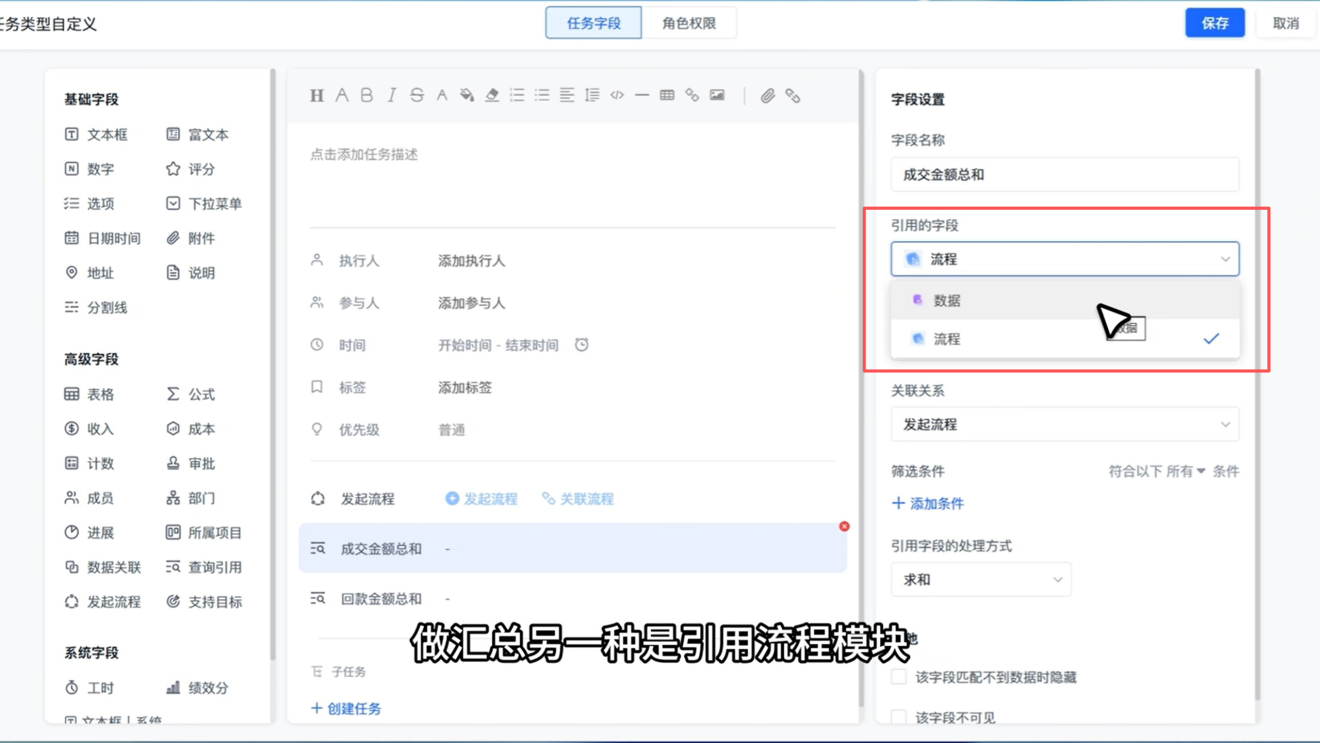The height and width of the screenshot is (743, 1320).
Task: Add 日期时间 field
Action: point(102,238)
